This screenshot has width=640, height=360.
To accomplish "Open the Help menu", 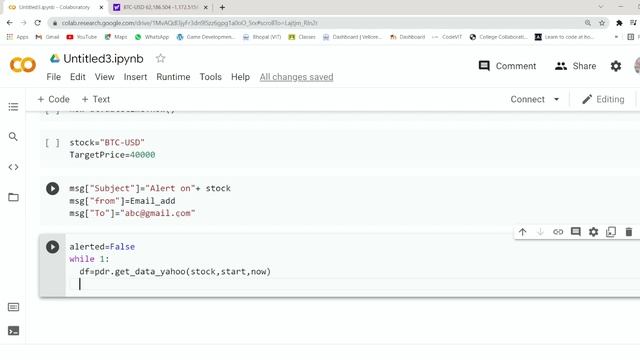I will click(x=240, y=77).
